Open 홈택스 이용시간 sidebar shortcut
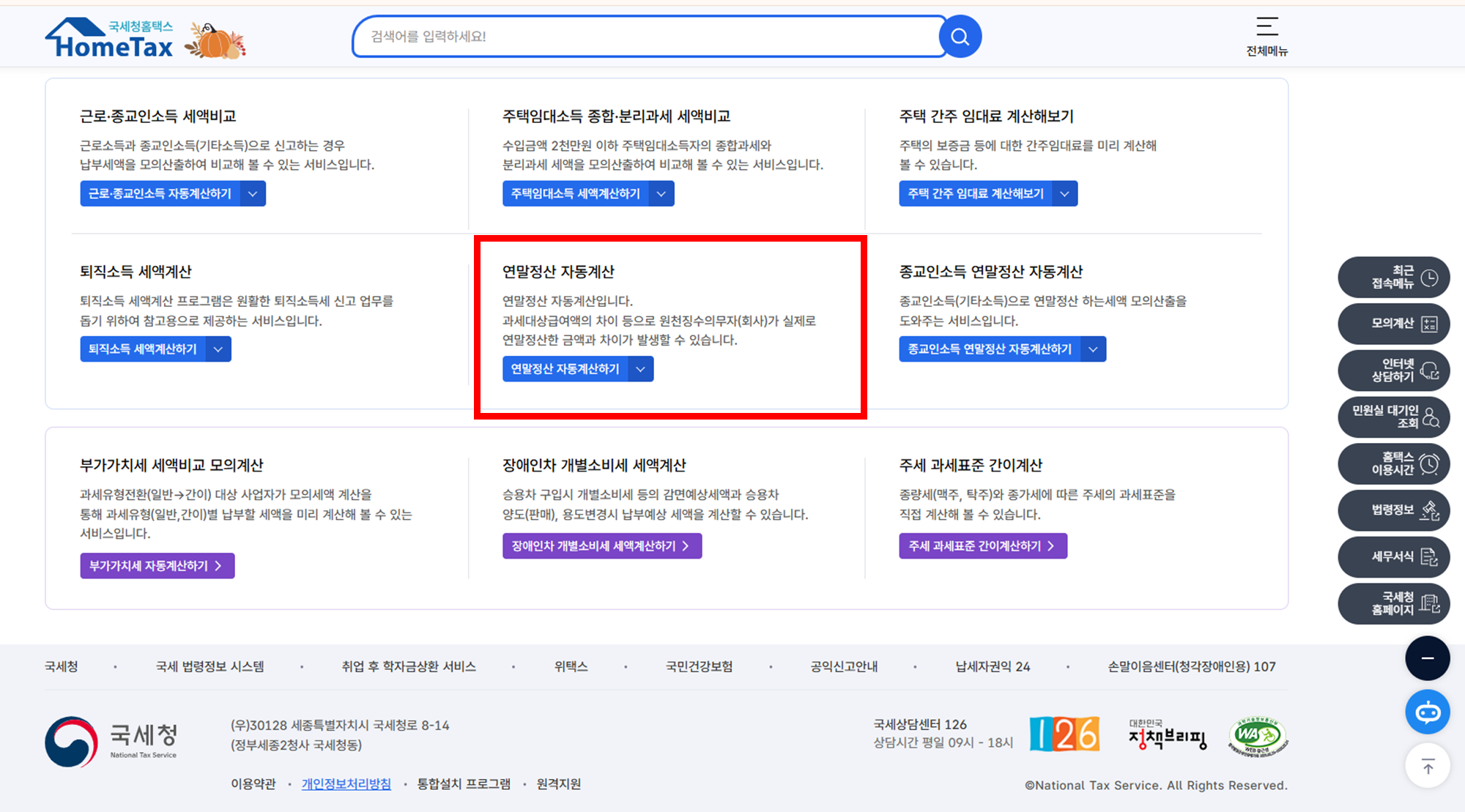Screen dimensions: 1465x812 1393,463
